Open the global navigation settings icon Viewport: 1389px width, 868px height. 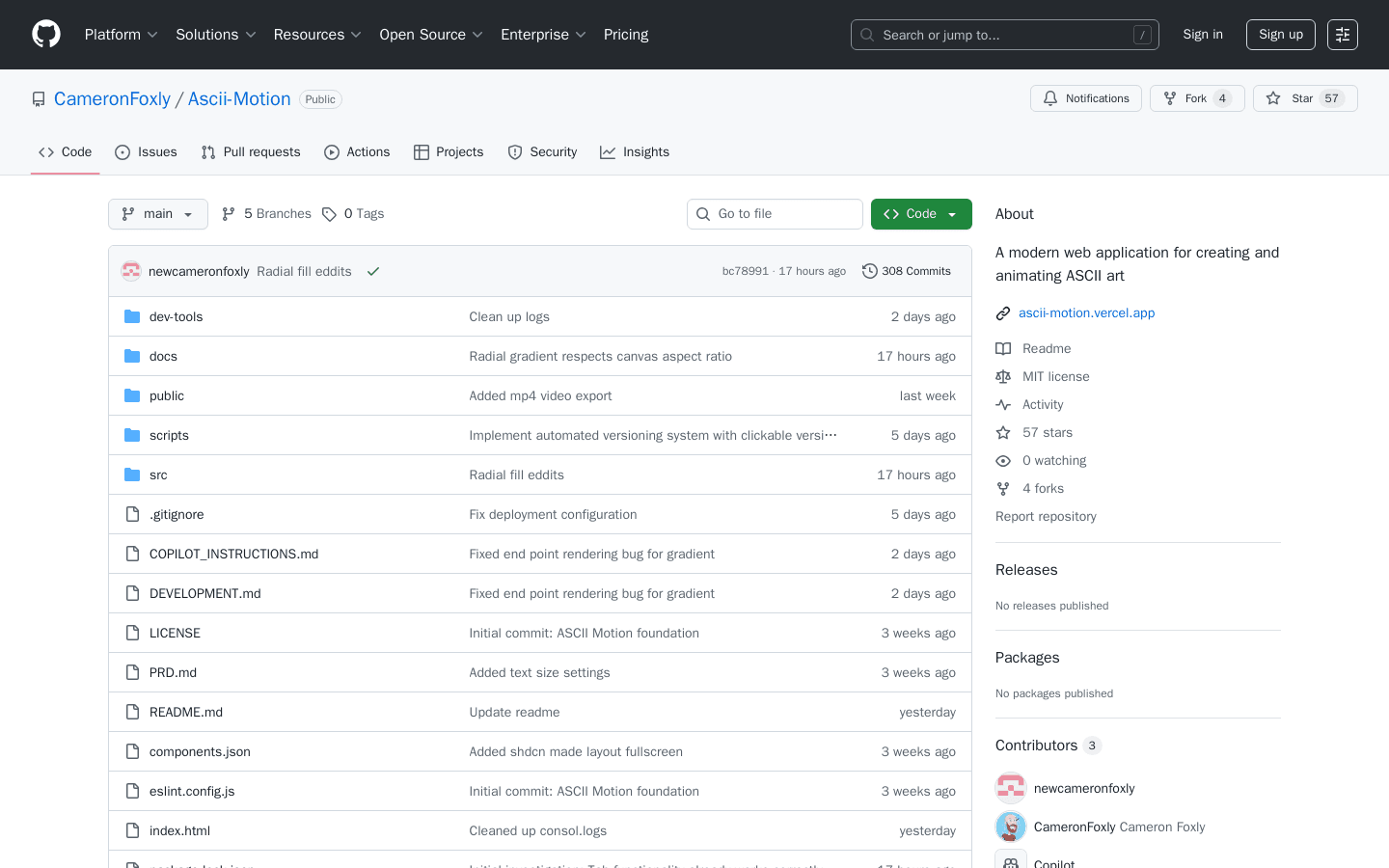(x=1342, y=35)
